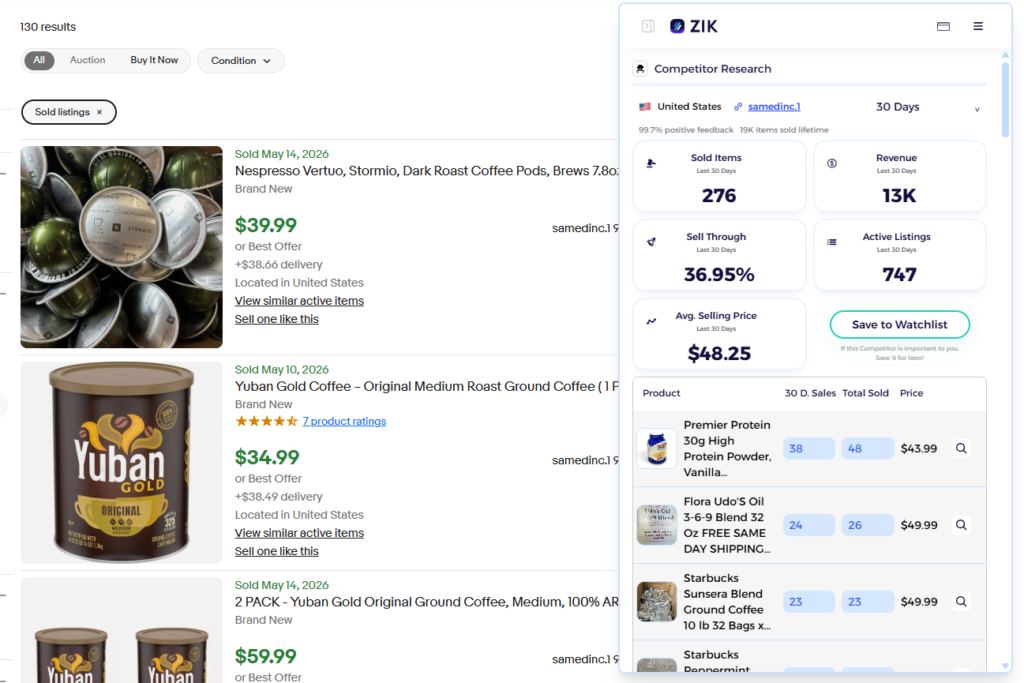This screenshot has width=1024, height=683.
Task: Click the 48 total sold value
Action: click(867, 449)
